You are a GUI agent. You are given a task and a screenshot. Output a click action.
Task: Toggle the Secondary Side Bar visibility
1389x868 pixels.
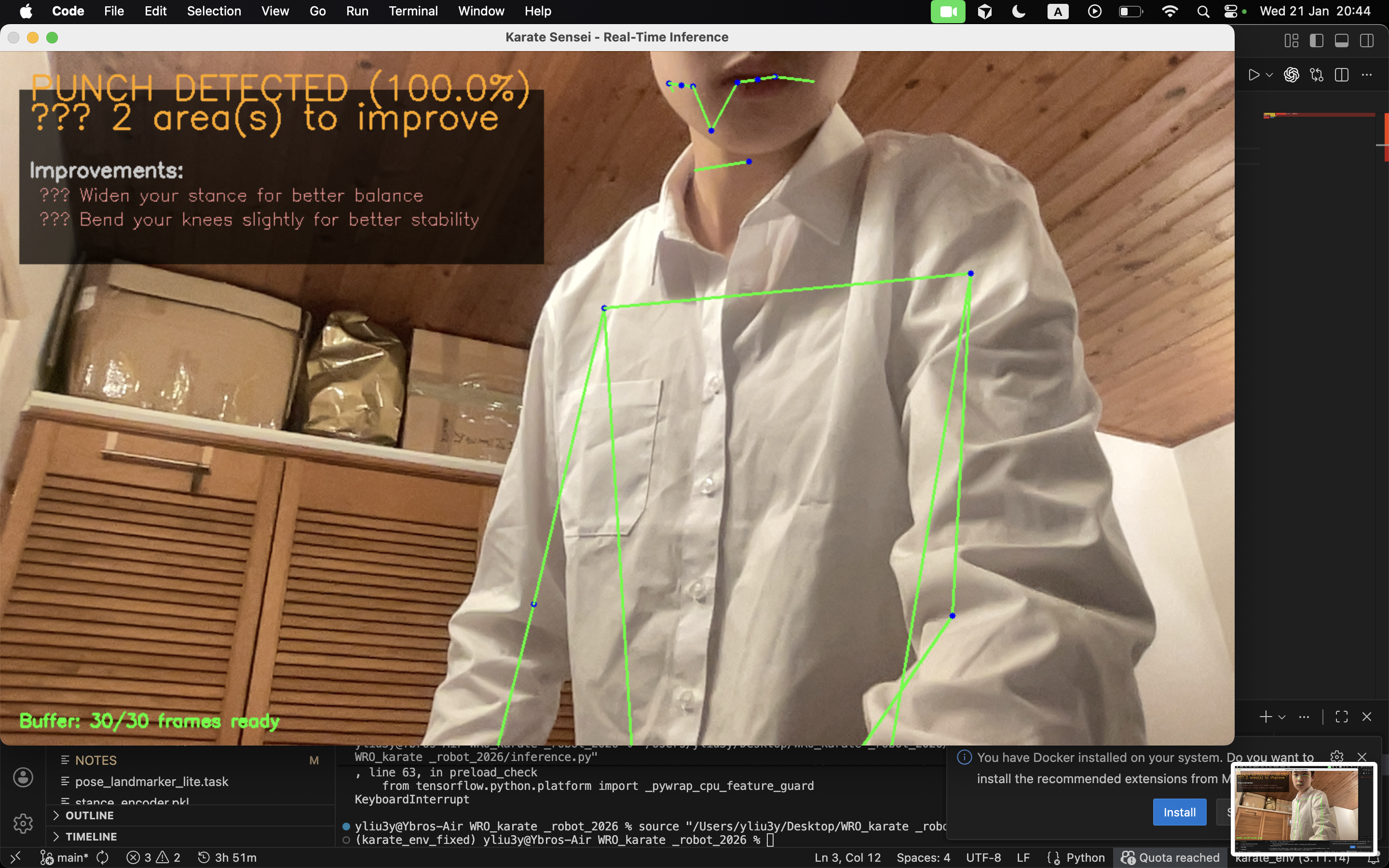pos(1367,40)
